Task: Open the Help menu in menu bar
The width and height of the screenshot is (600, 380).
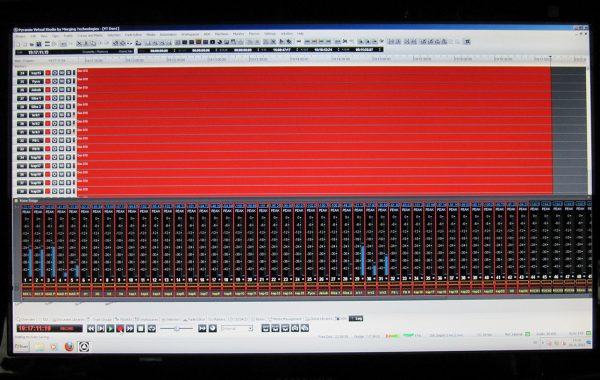Action: (300, 34)
